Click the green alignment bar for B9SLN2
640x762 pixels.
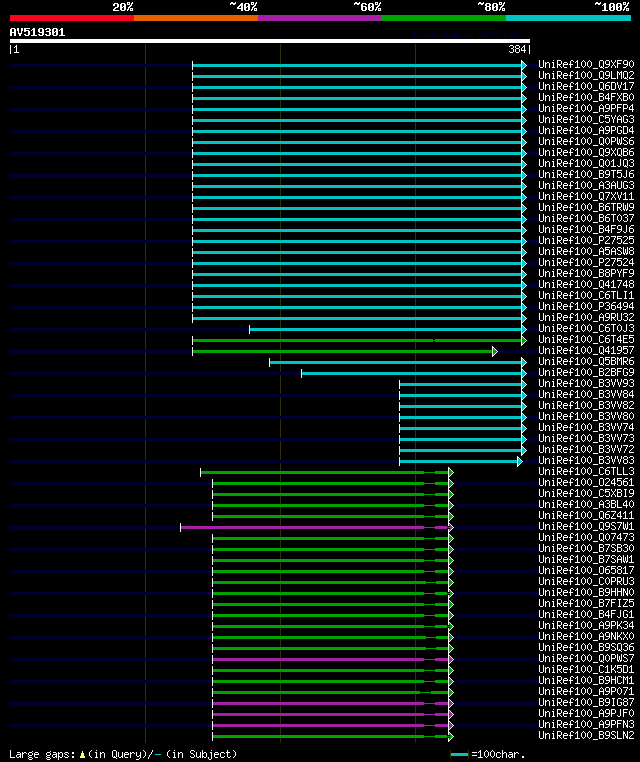click(333, 737)
